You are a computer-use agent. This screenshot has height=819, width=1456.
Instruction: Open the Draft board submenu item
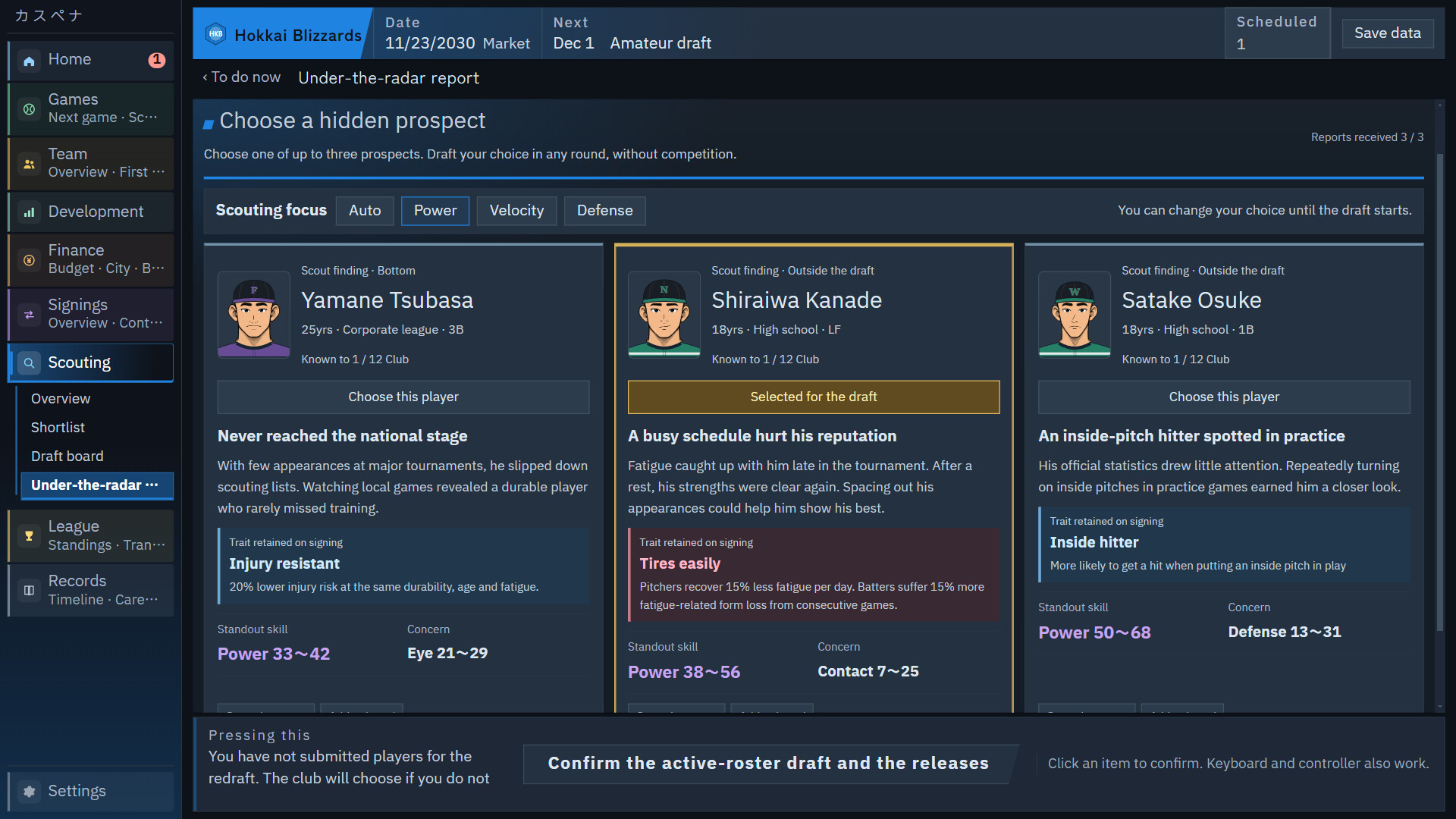67,457
